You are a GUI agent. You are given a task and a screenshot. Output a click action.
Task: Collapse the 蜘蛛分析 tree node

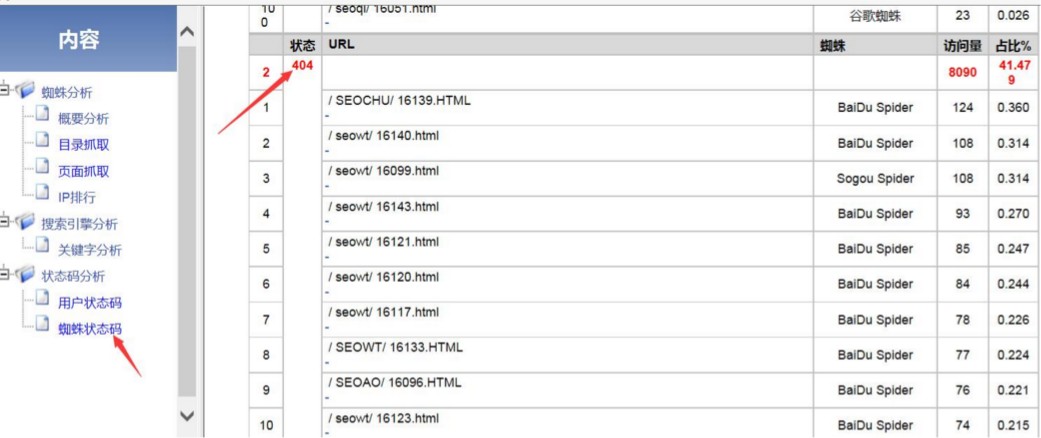(x=5, y=91)
